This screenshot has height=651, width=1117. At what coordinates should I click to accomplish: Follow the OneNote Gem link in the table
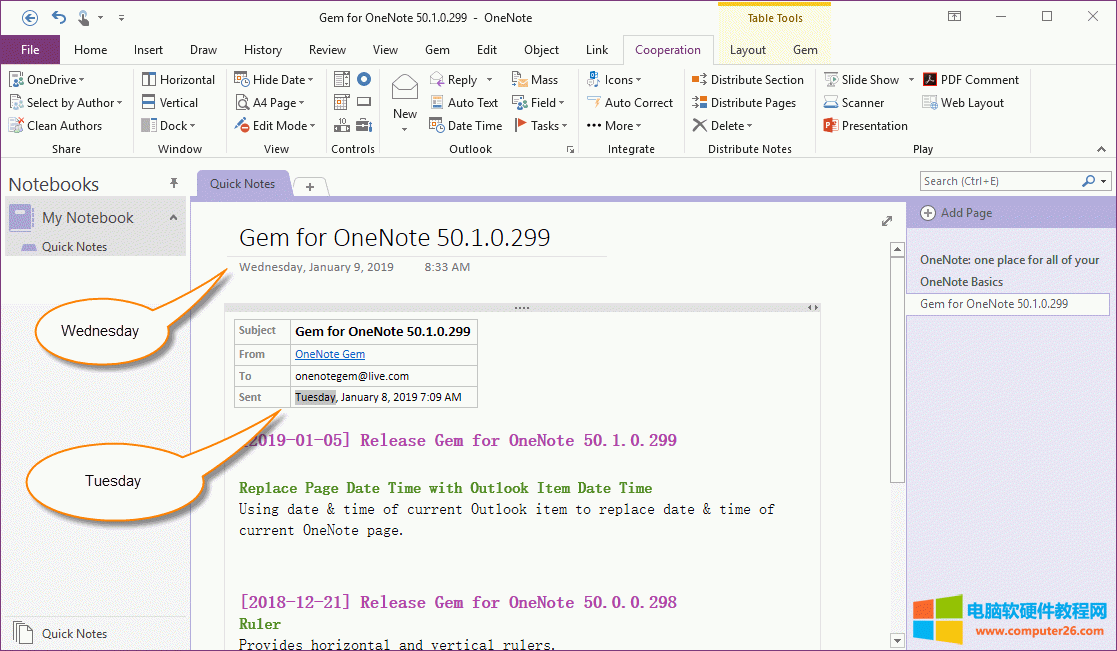pyautogui.click(x=329, y=353)
